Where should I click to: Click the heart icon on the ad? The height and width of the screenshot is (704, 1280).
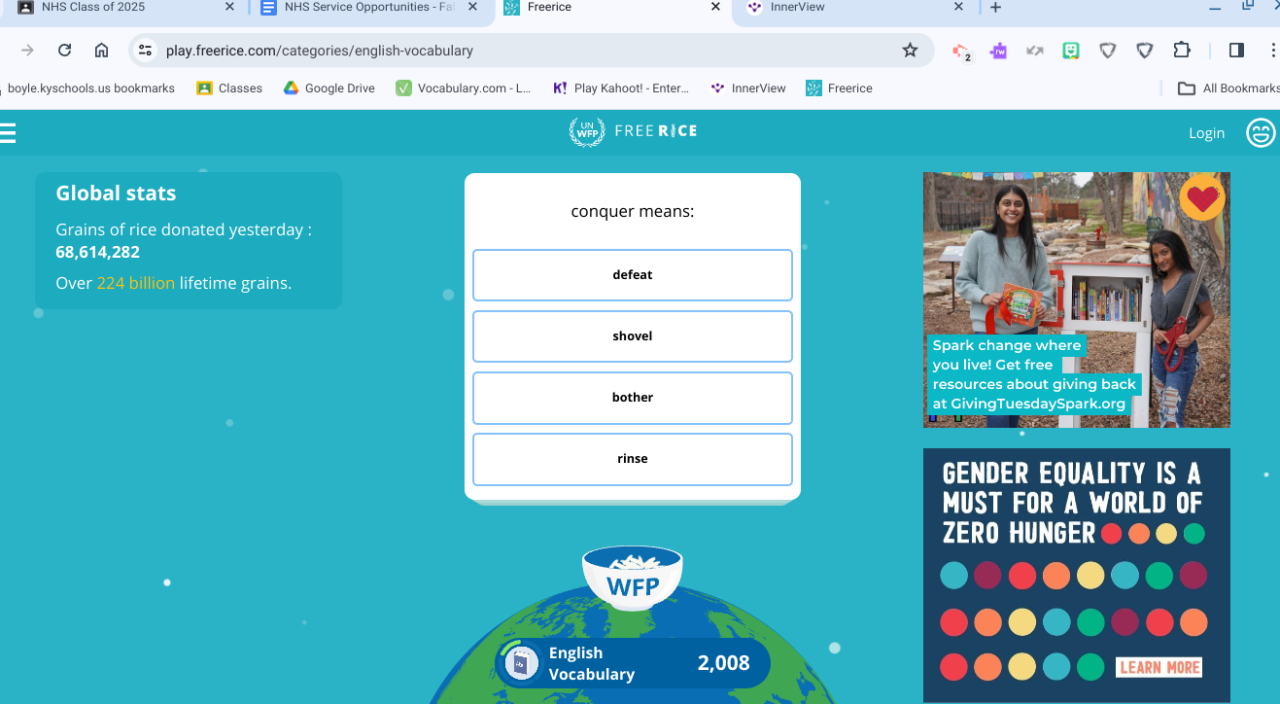coord(1202,198)
